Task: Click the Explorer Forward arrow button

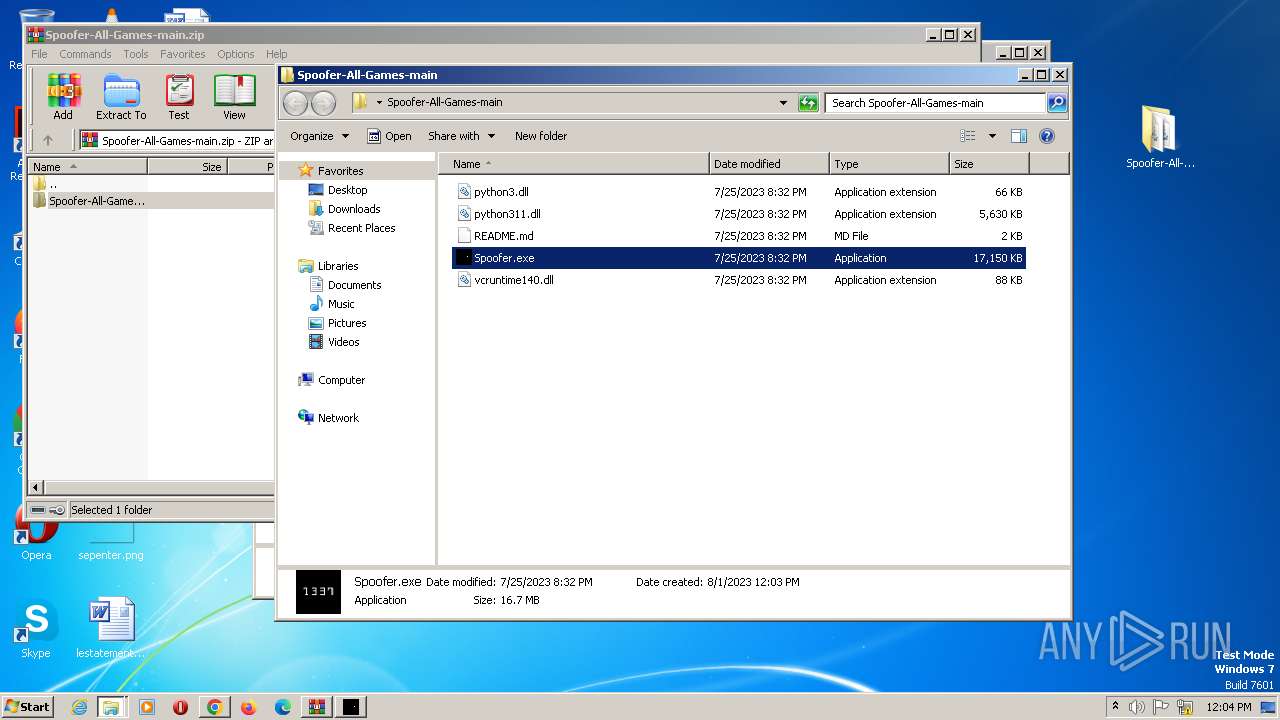Action: click(323, 102)
